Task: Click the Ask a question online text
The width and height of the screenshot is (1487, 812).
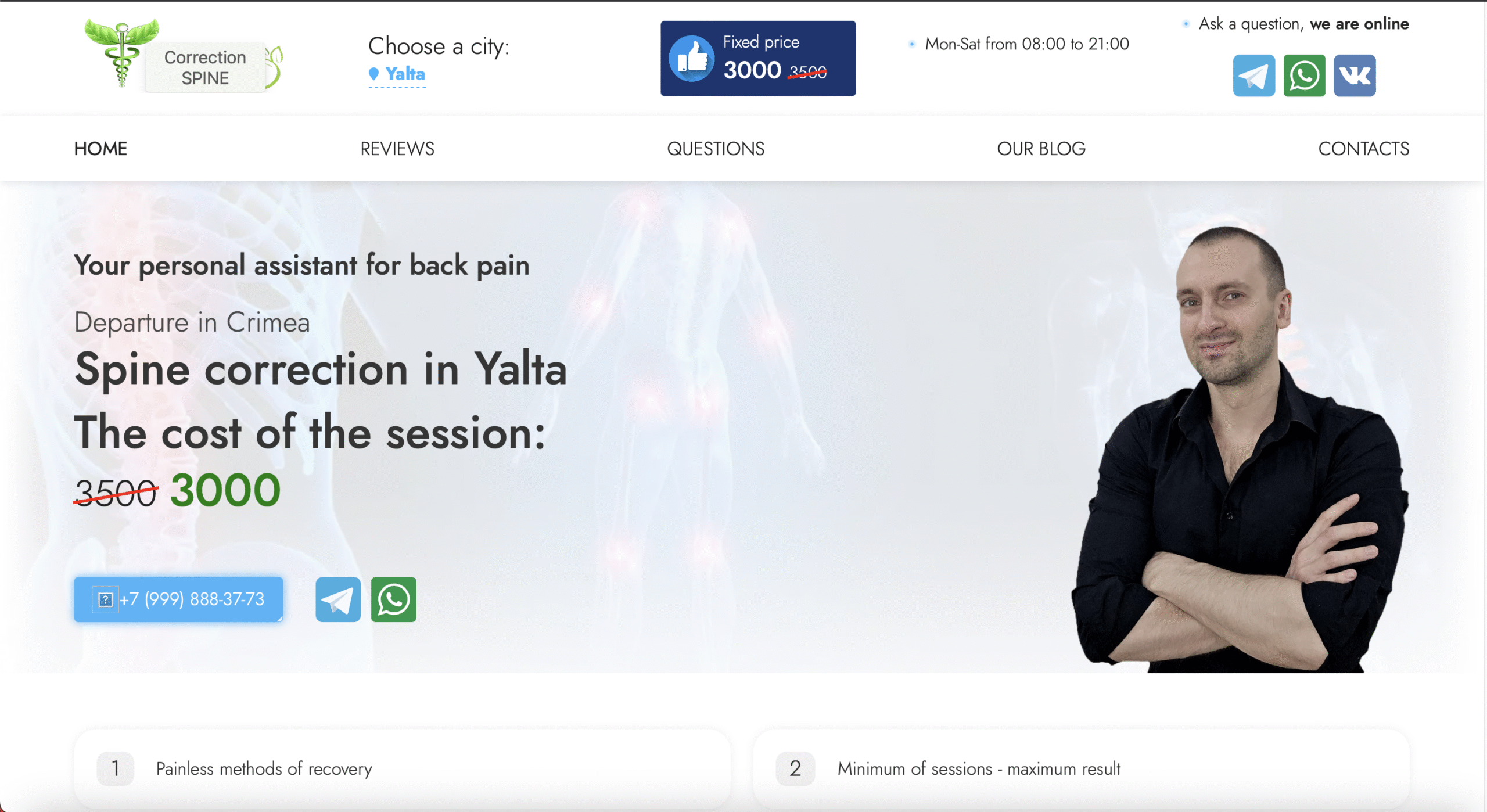Action: (x=1303, y=24)
